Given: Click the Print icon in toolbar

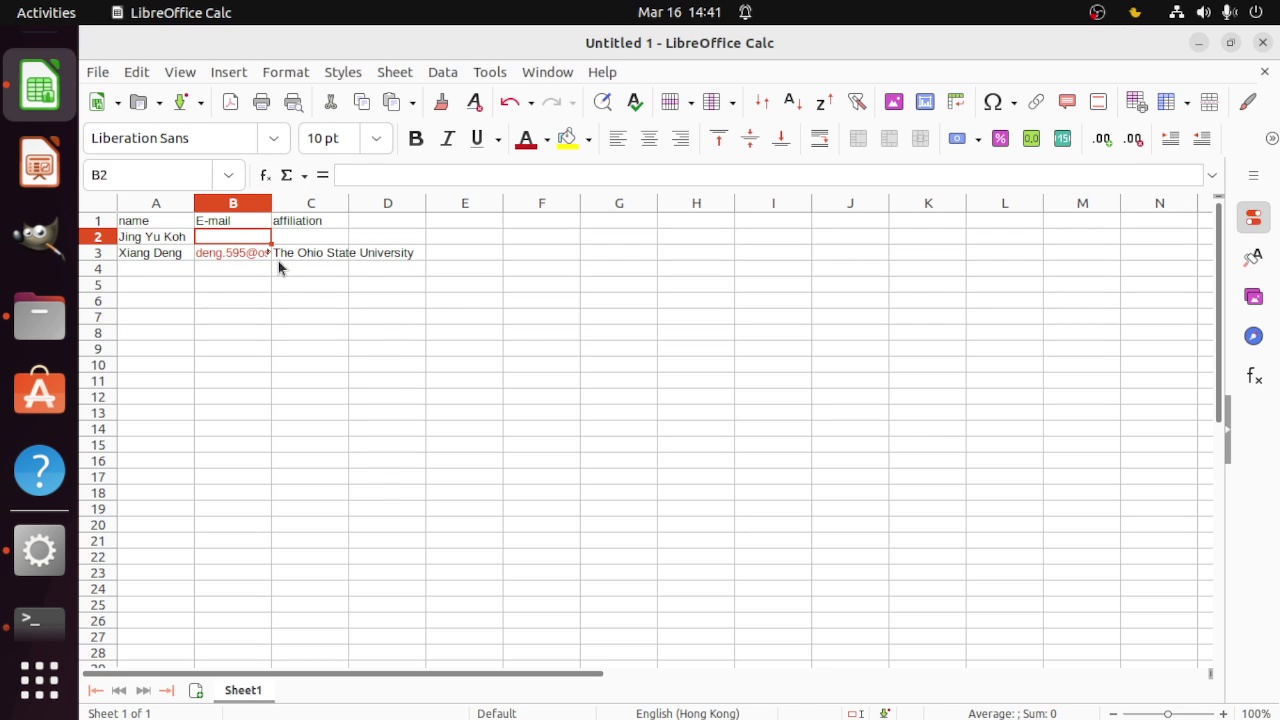Looking at the screenshot, I should click(x=262, y=102).
